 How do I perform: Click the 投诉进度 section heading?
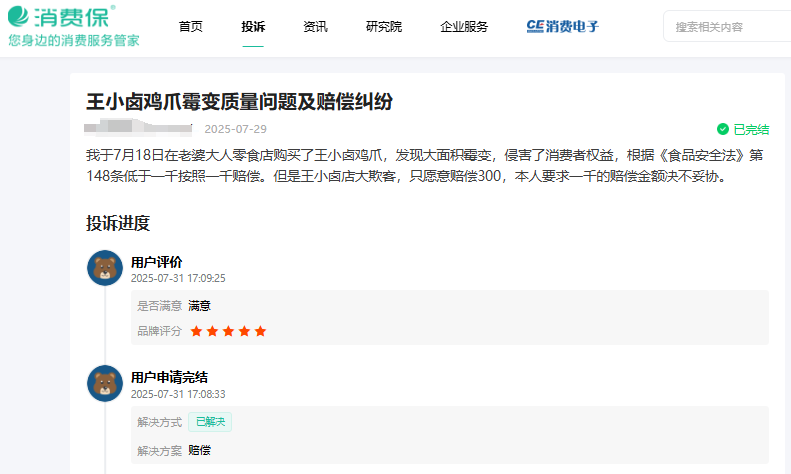(118, 223)
